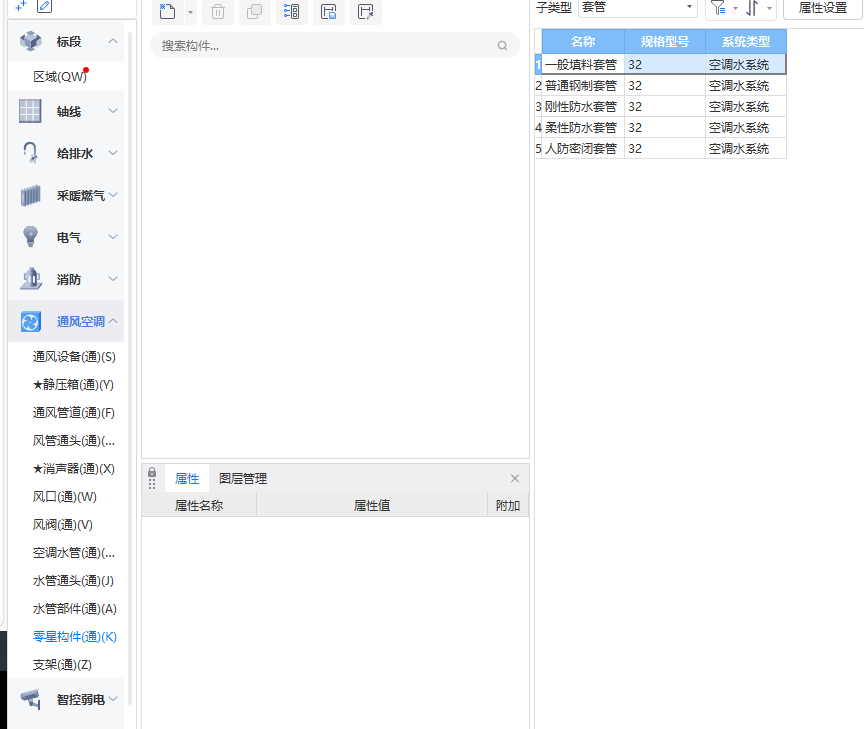Open the filter dropdown arrow
This screenshot has width=864, height=729.
[735, 8]
